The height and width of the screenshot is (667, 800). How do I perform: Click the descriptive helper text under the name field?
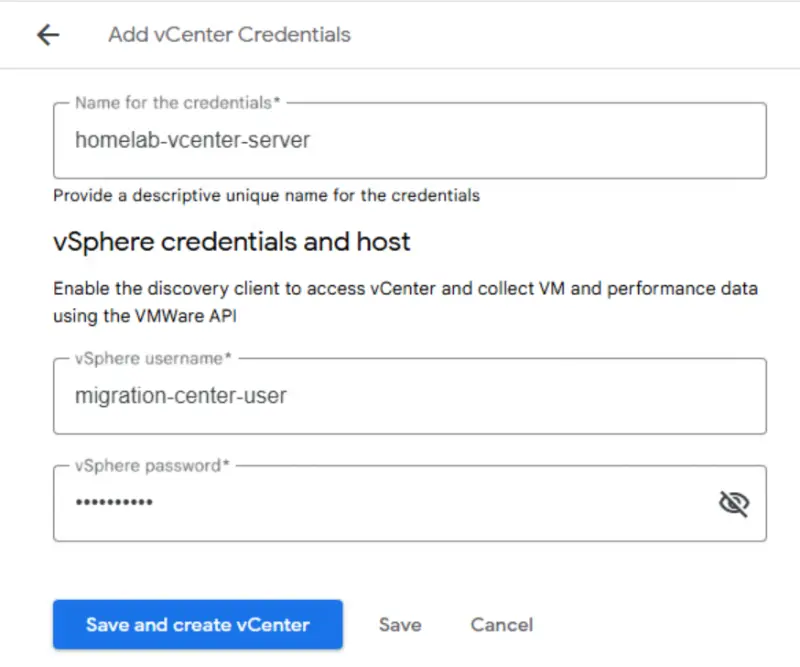tap(266, 195)
